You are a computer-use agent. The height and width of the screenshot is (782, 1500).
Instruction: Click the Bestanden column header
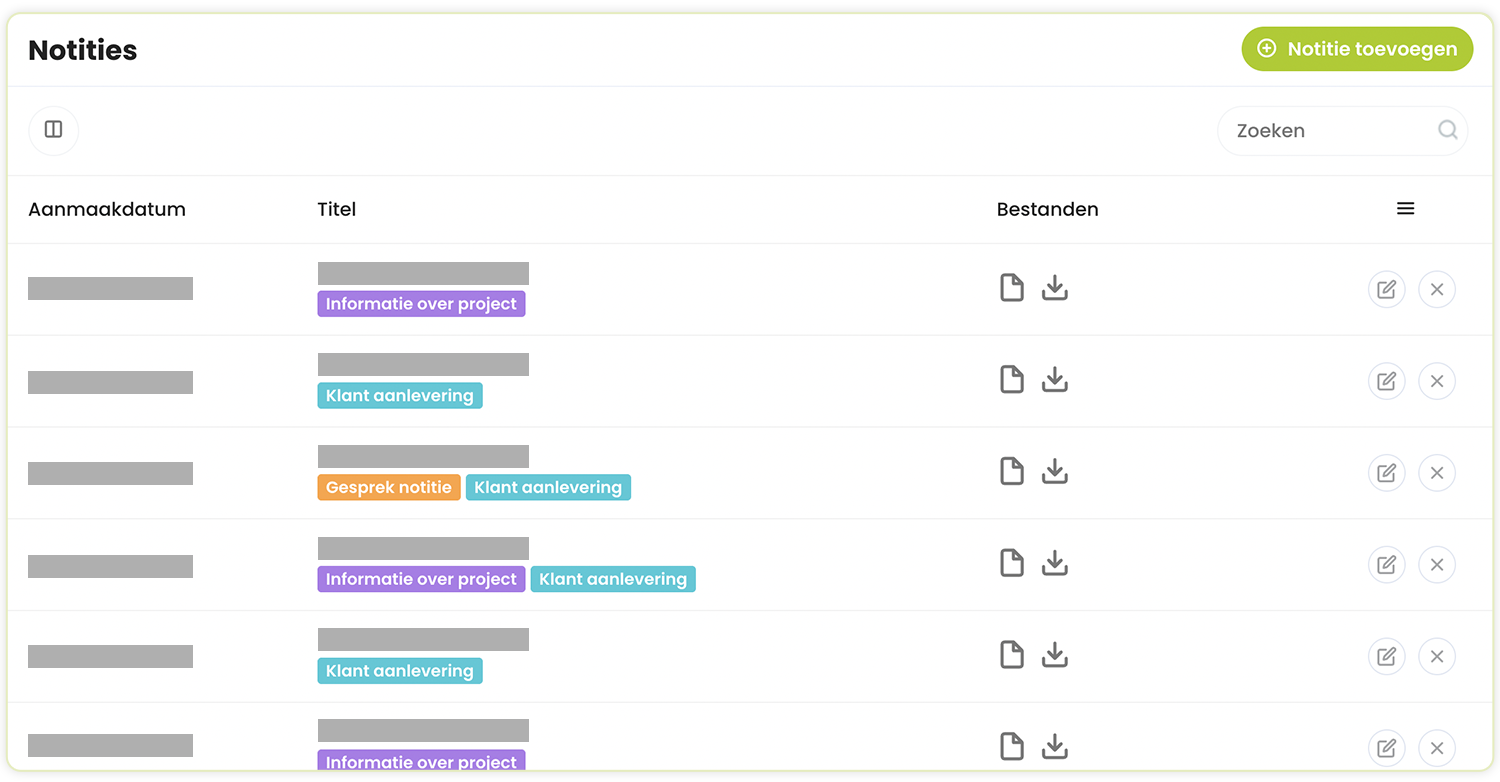1047,210
